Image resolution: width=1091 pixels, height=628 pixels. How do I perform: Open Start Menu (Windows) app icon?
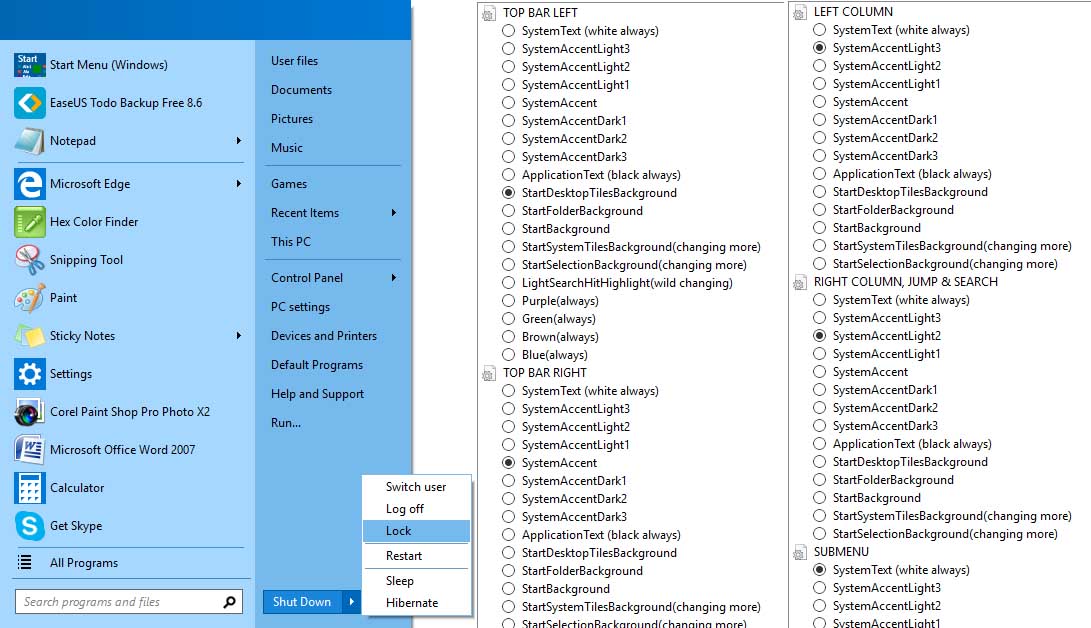point(30,65)
